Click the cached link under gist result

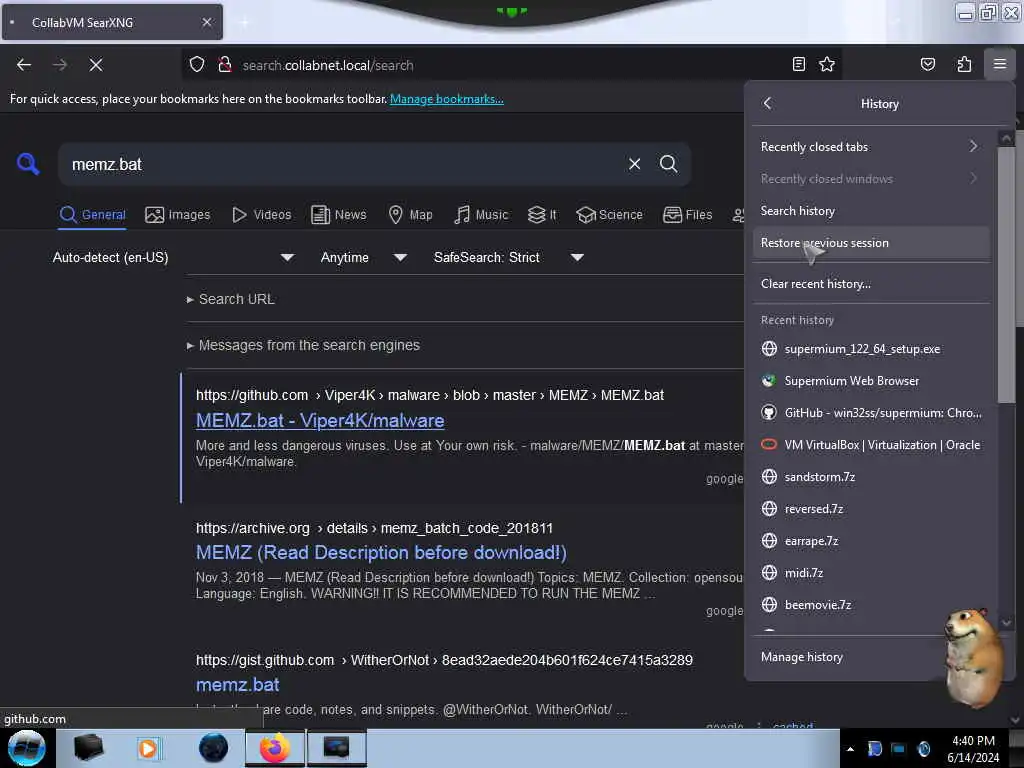(x=793, y=726)
